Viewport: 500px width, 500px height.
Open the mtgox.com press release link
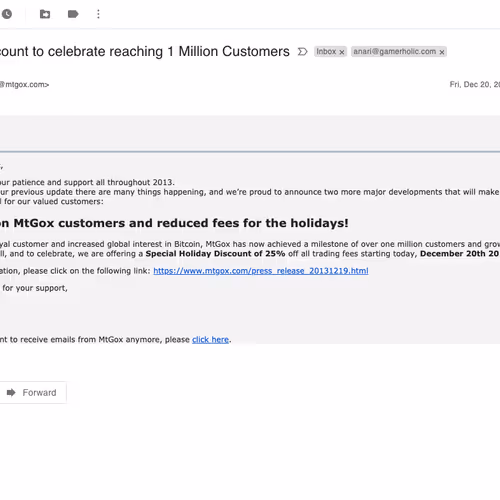click(261, 271)
